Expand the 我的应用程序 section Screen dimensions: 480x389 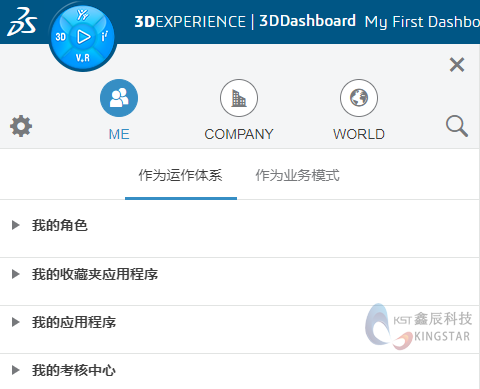coord(239,323)
